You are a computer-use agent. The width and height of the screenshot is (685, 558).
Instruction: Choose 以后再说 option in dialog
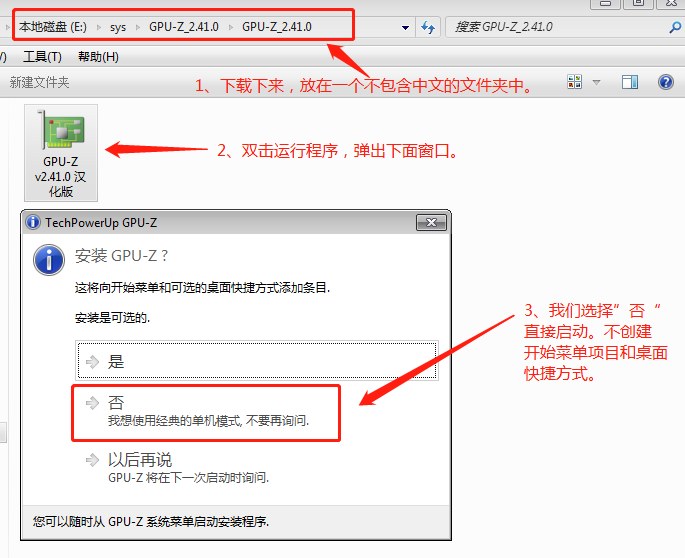257,468
